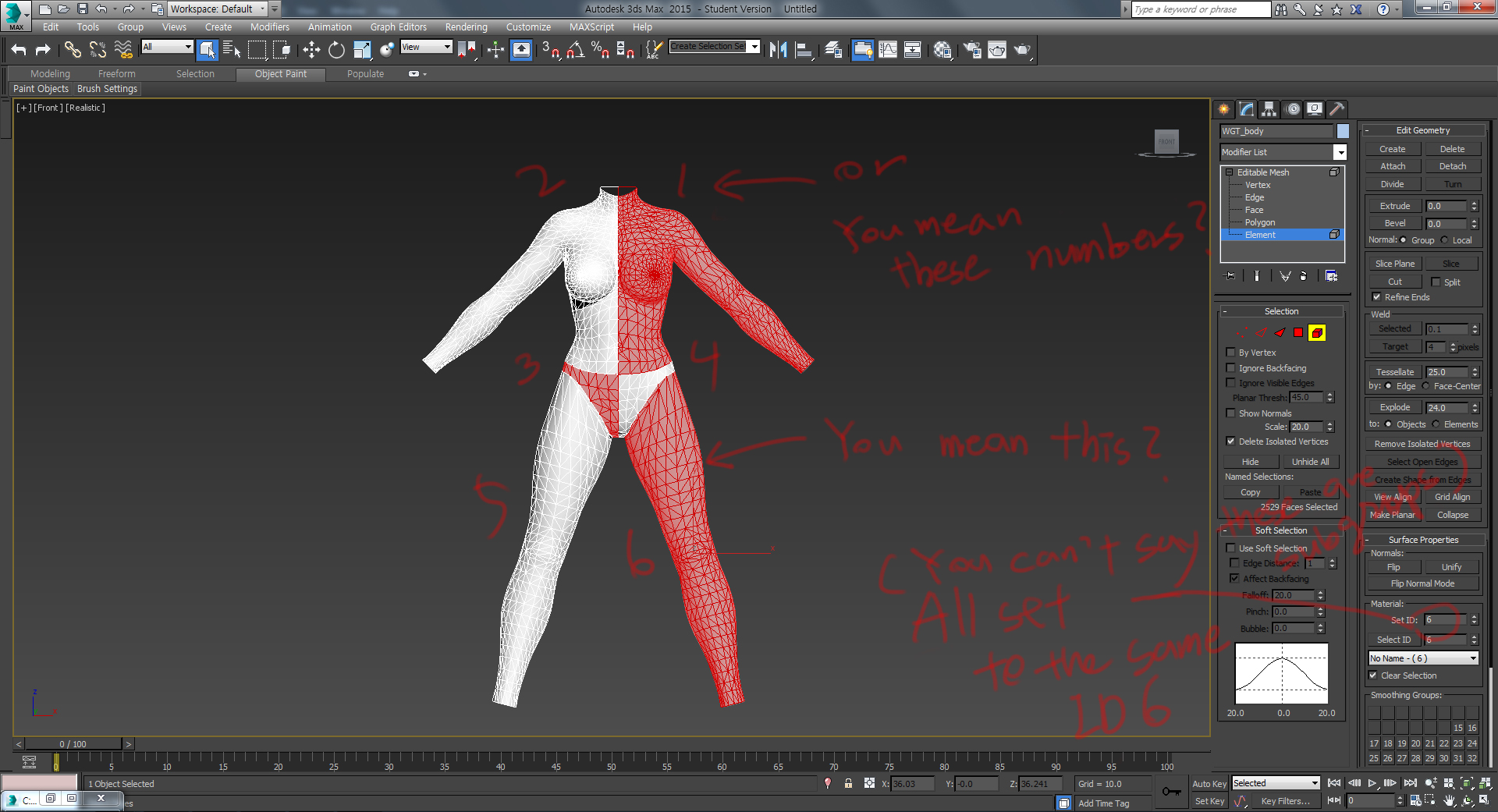
Task: Switch to the Freeform ribbon tab
Action: (x=116, y=73)
